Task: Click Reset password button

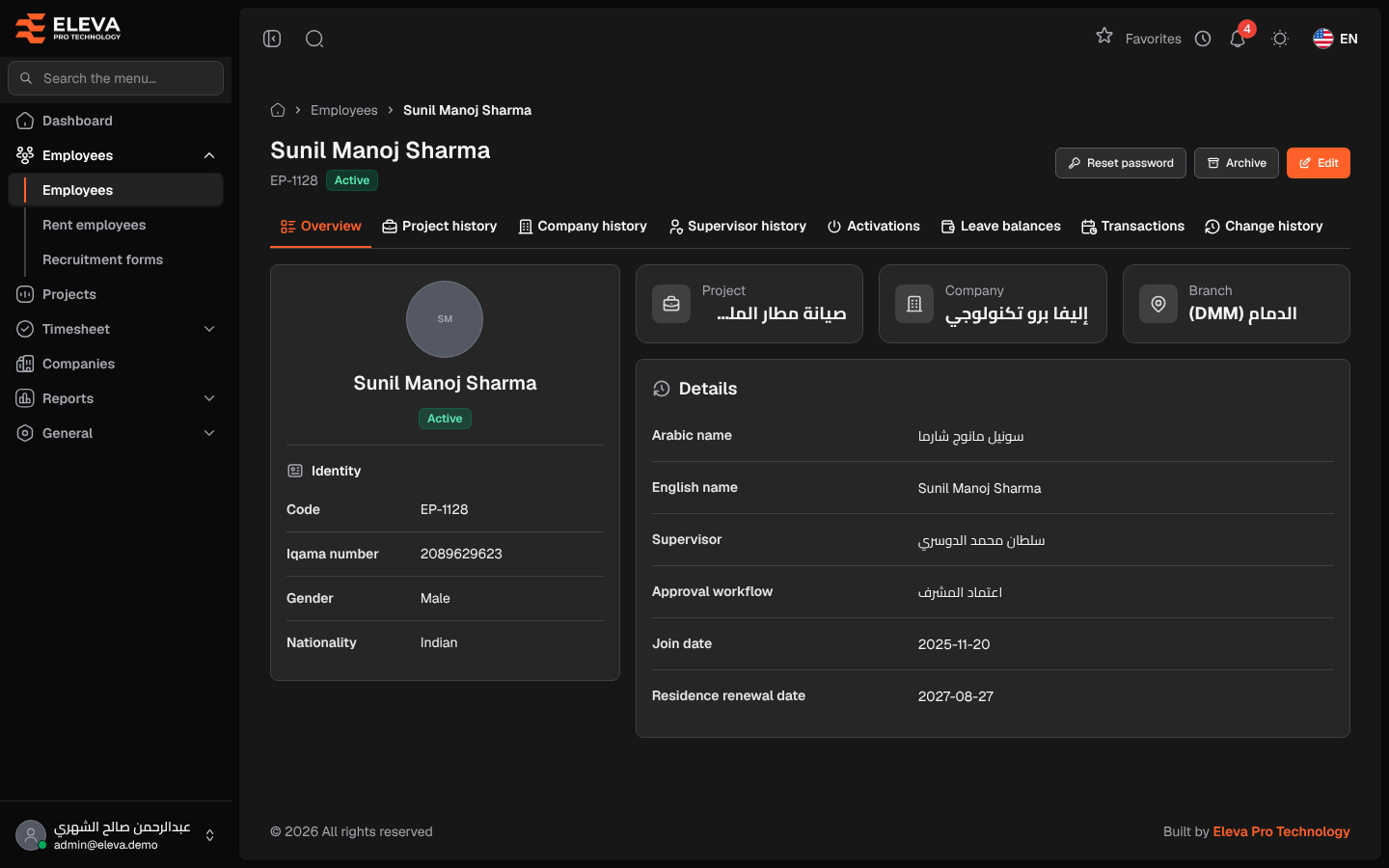Action: (x=1121, y=163)
